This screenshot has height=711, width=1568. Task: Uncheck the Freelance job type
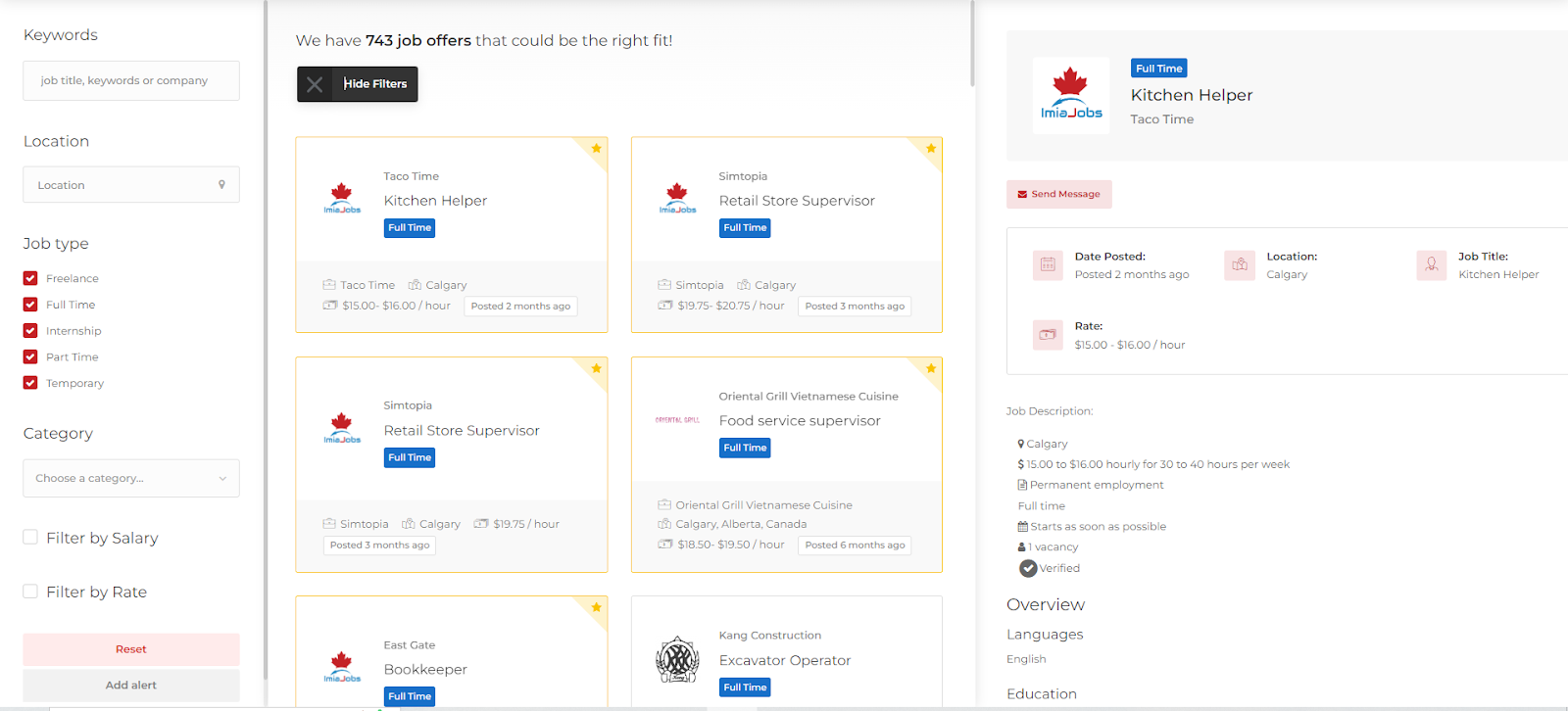(30, 278)
